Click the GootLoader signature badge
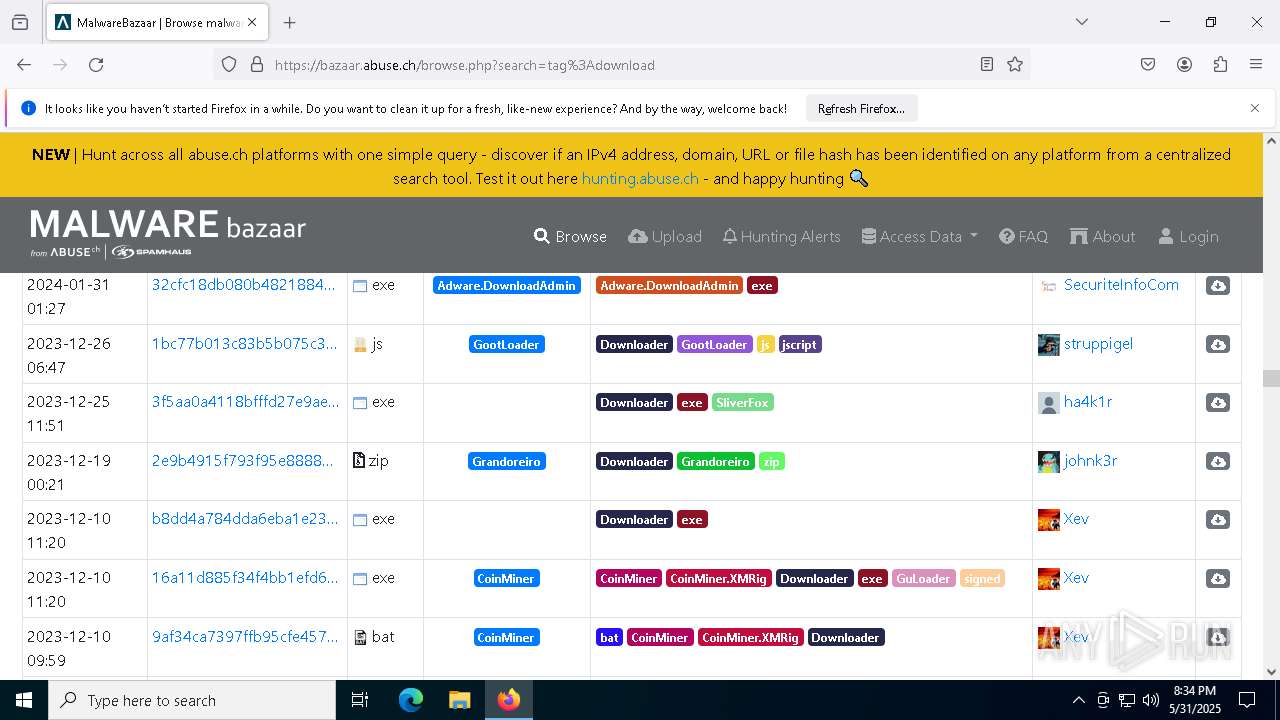Viewport: 1280px width, 720px height. pyautogui.click(x=507, y=344)
